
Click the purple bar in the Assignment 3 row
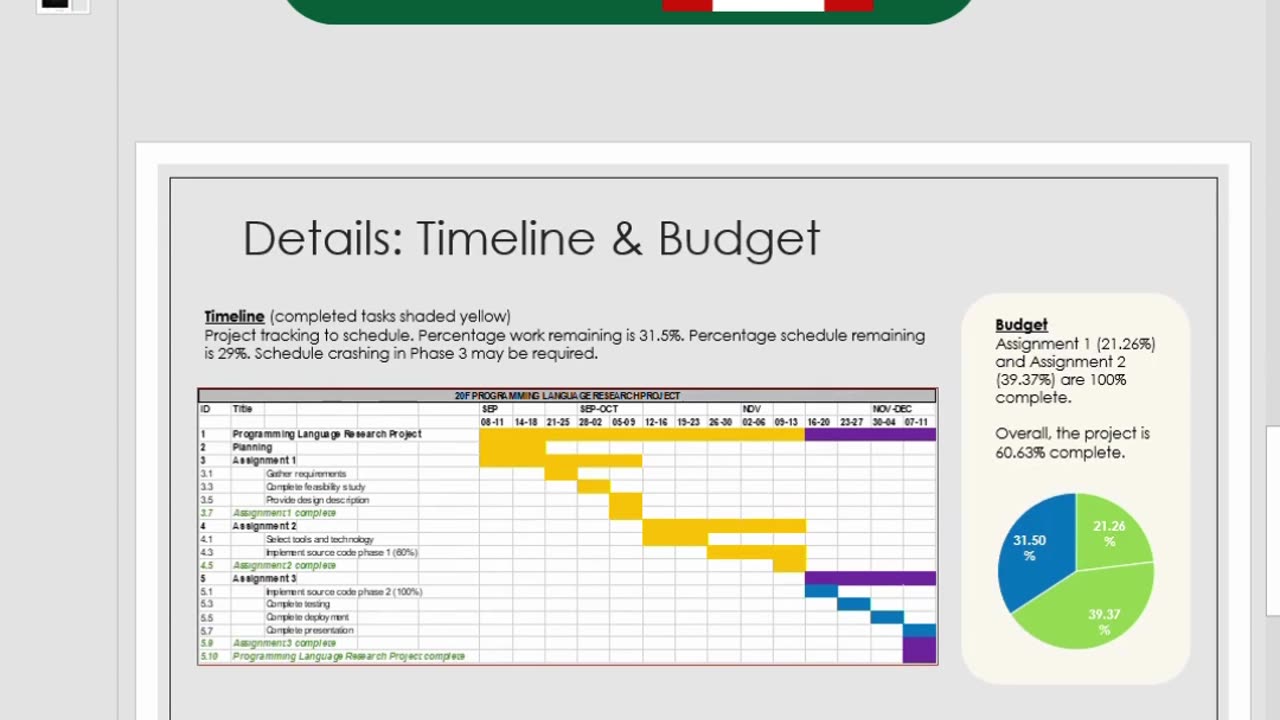tap(870, 578)
